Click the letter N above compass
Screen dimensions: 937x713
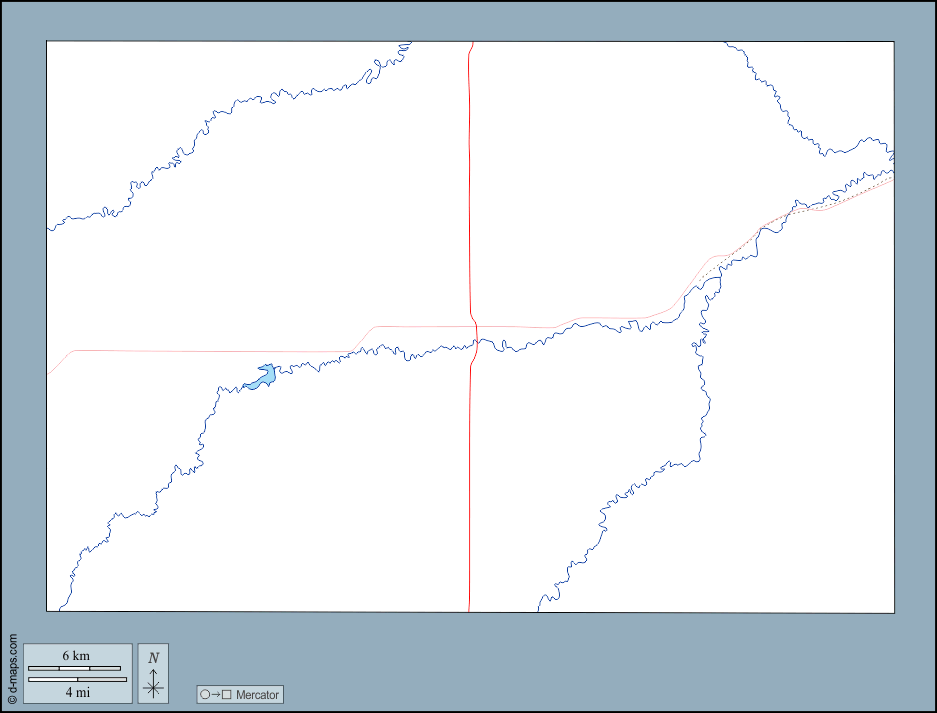[x=153, y=658]
